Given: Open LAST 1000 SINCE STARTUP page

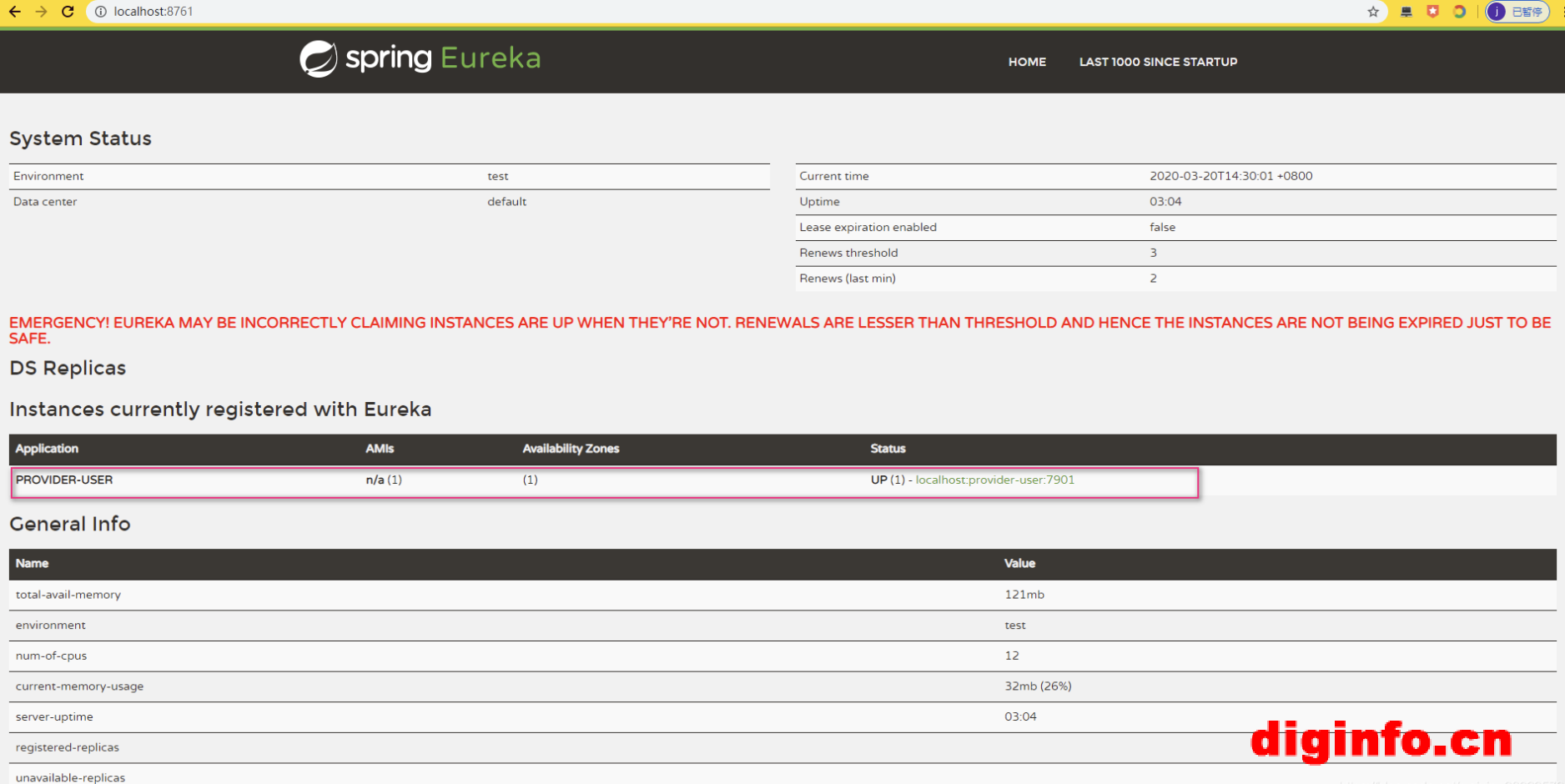Looking at the screenshot, I should pyautogui.click(x=1158, y=62).
